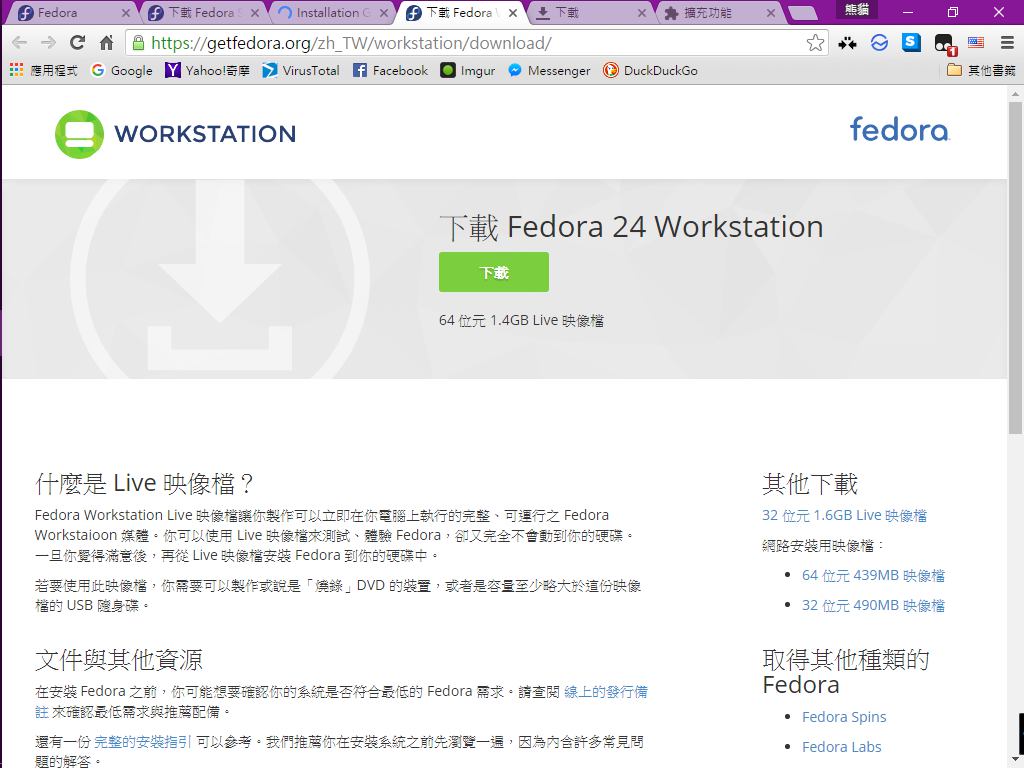This screenshot has width=1024, height=768.
Task: Open the Facebook bookmark
Action: coord(391,71)
